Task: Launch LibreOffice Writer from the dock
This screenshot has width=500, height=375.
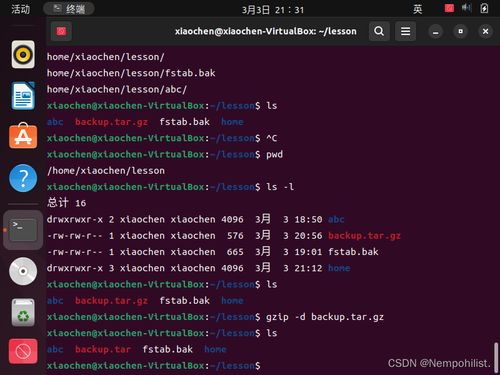Action: coord(23,96)
